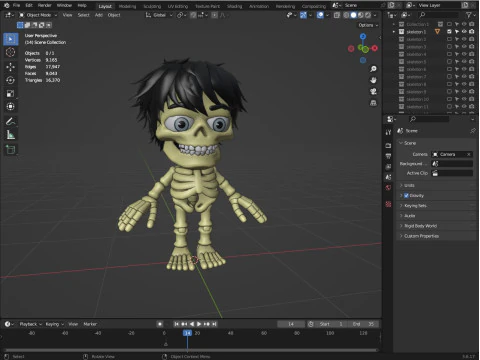Switch to solid viewport shading
This screenshot has height=360, width=480.
(353, 15)
